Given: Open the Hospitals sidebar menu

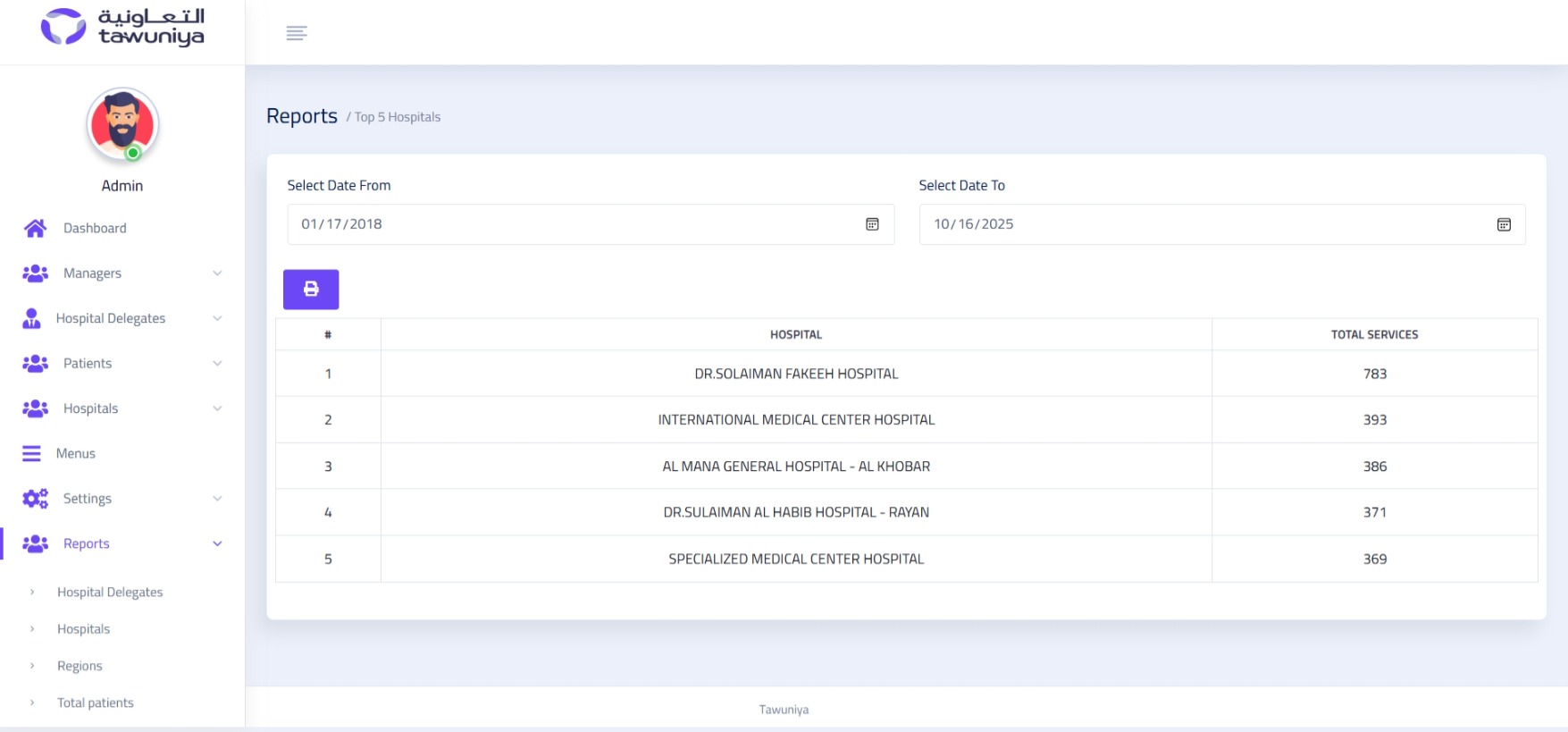Looking at the screenshot, I should 90,408.
